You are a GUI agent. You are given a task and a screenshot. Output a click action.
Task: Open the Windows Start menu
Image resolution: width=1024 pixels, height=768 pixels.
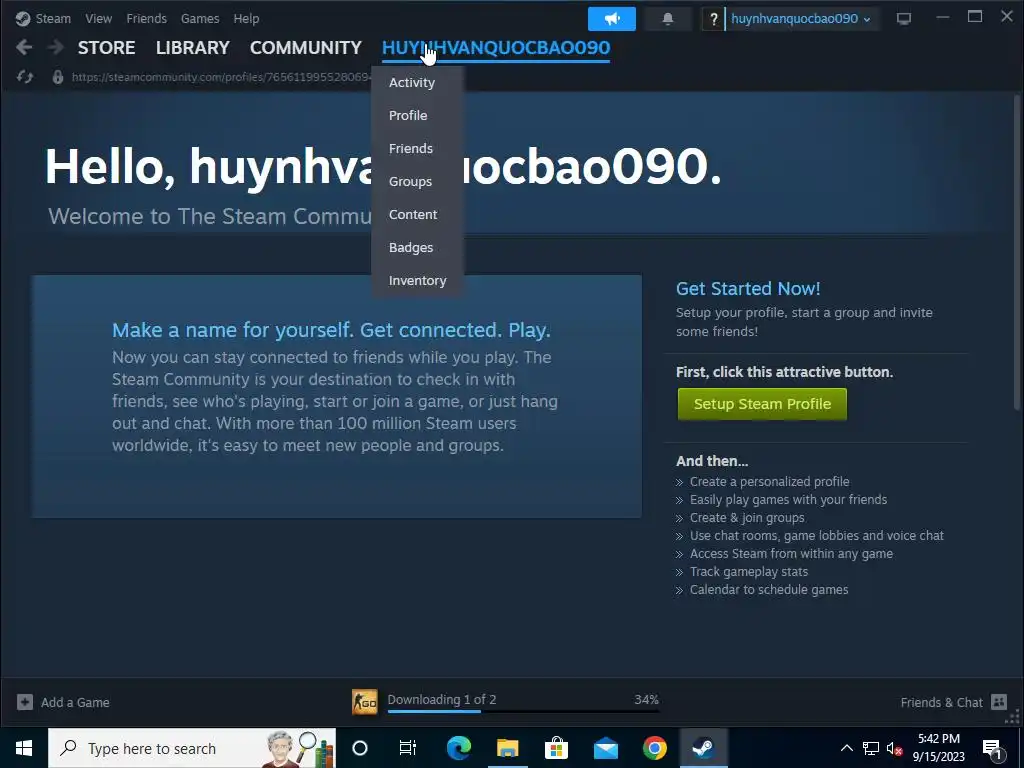tap(24, 748)
